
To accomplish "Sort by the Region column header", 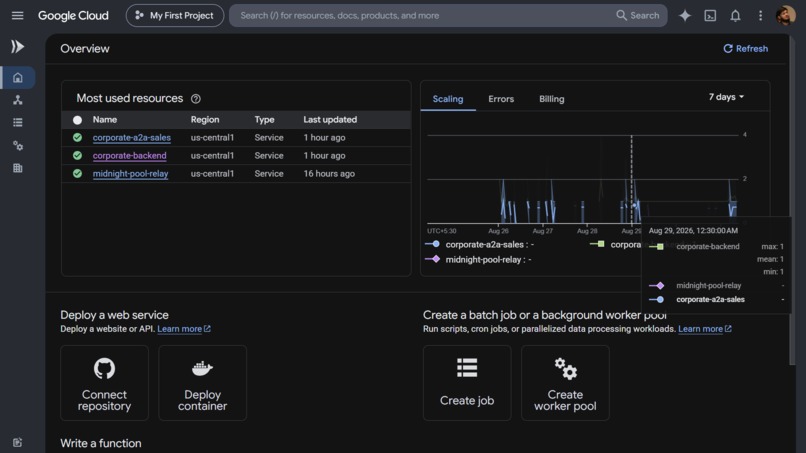I will pos(205,119).
